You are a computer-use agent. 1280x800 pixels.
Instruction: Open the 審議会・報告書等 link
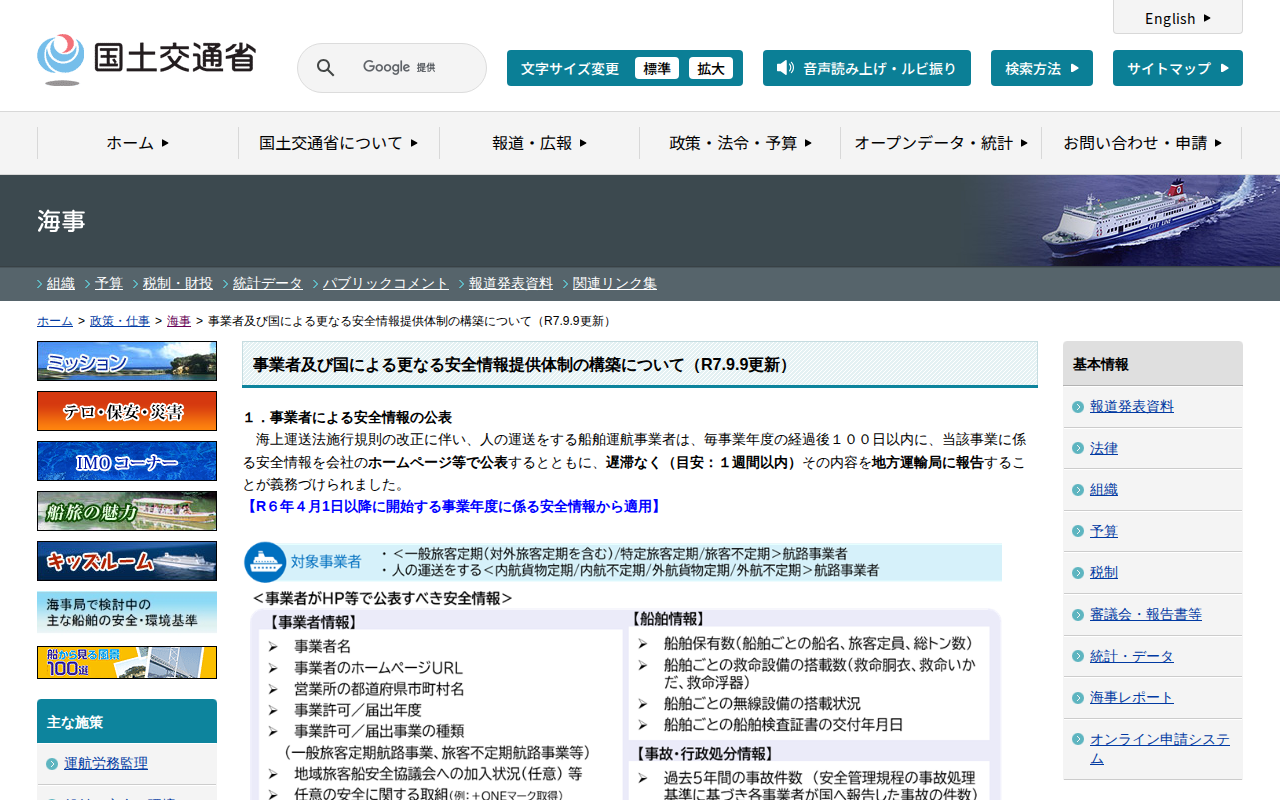pyautogui.click(x=1146, y=615)
